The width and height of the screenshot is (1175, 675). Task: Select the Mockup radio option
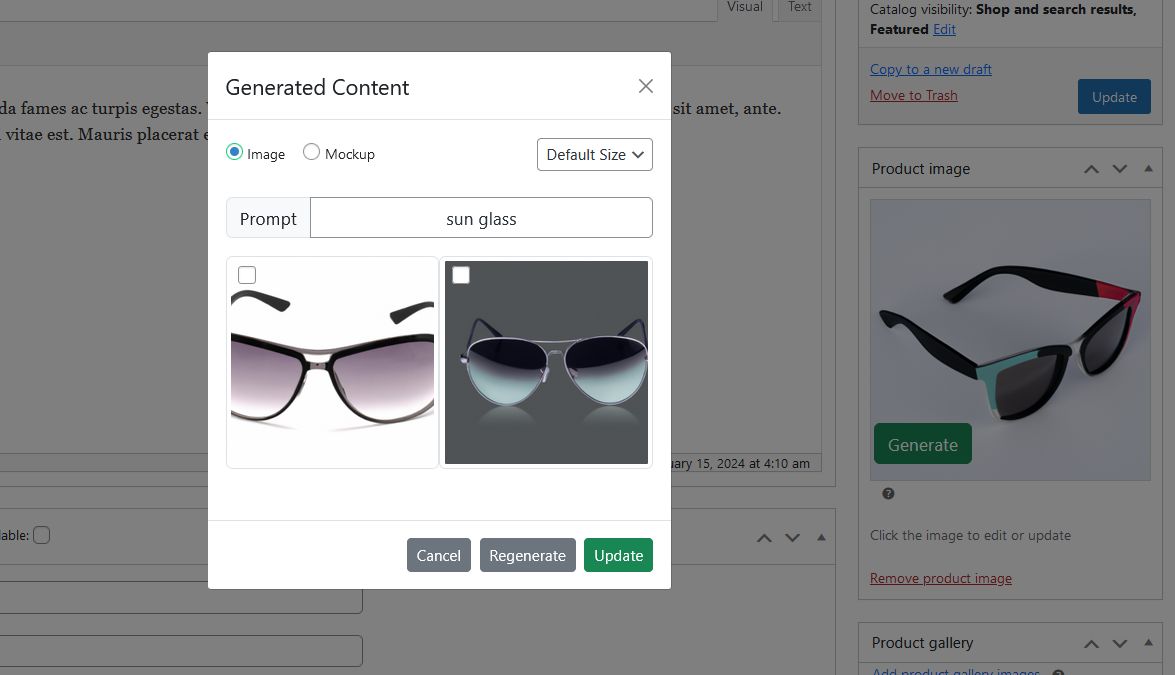(x=311, y=153)
